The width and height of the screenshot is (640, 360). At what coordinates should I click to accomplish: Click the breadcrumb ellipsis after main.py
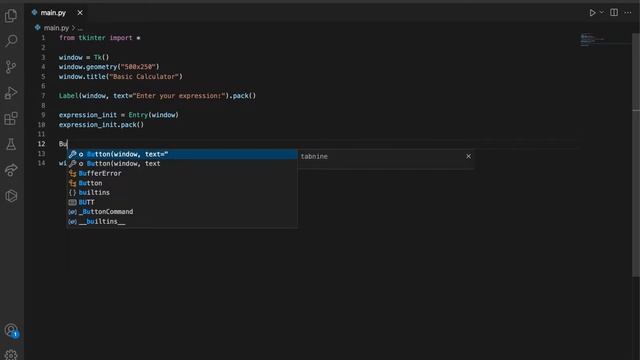click(x=80, y=28)
